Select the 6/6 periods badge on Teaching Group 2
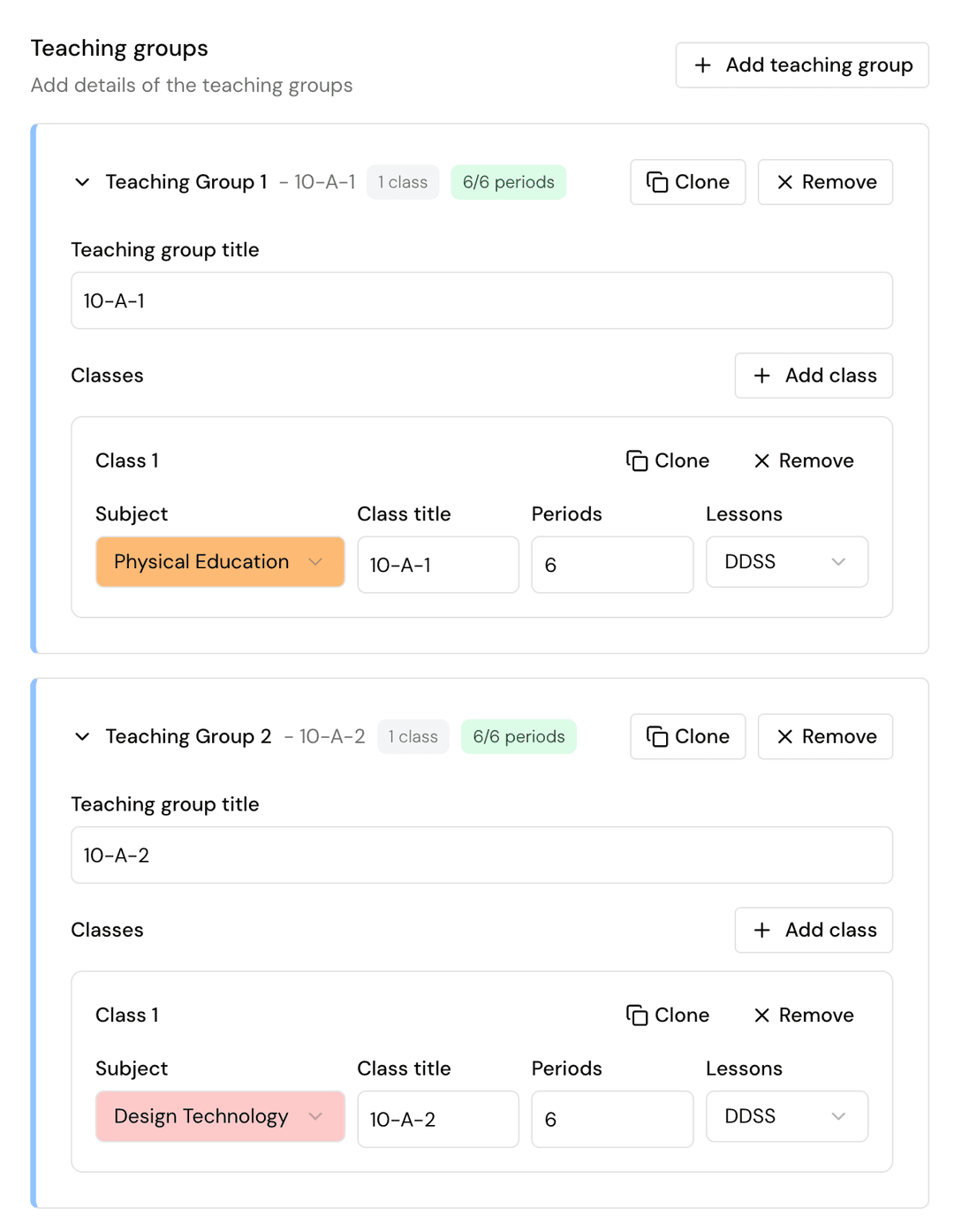The width and height of the screenshot is (954, 1232). 519,736
